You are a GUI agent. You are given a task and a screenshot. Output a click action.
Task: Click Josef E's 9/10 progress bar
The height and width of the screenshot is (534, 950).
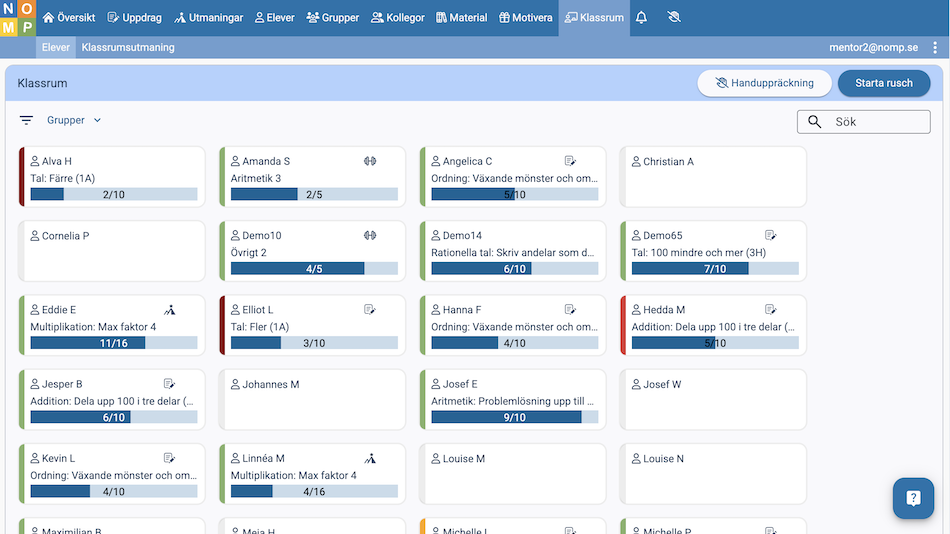pyautogui.click(x=514, y=417)
